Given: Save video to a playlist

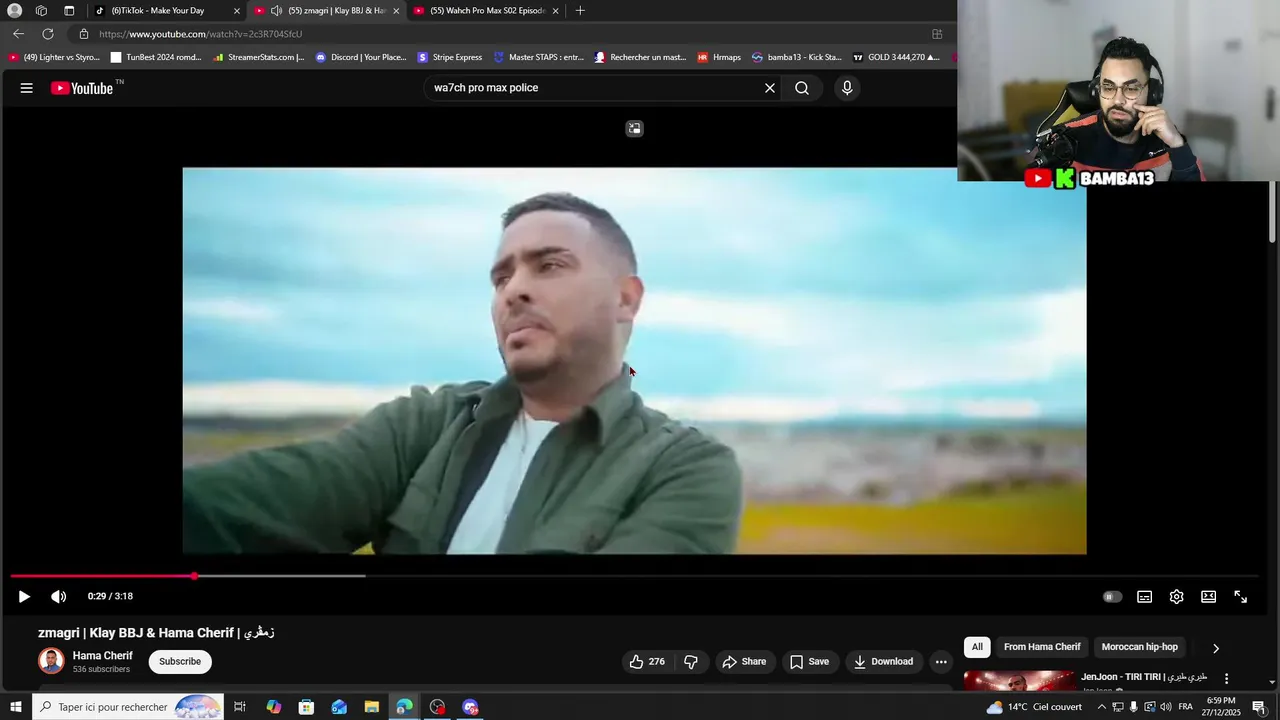Looking at the screenshot, I should coord(809,661).
